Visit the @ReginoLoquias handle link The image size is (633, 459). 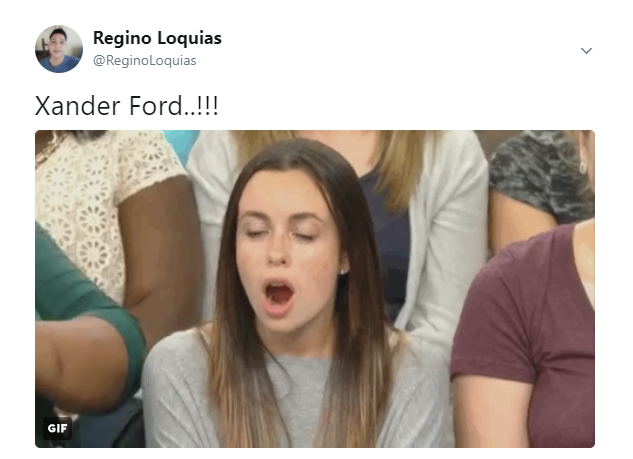click(x=145, y=61)
